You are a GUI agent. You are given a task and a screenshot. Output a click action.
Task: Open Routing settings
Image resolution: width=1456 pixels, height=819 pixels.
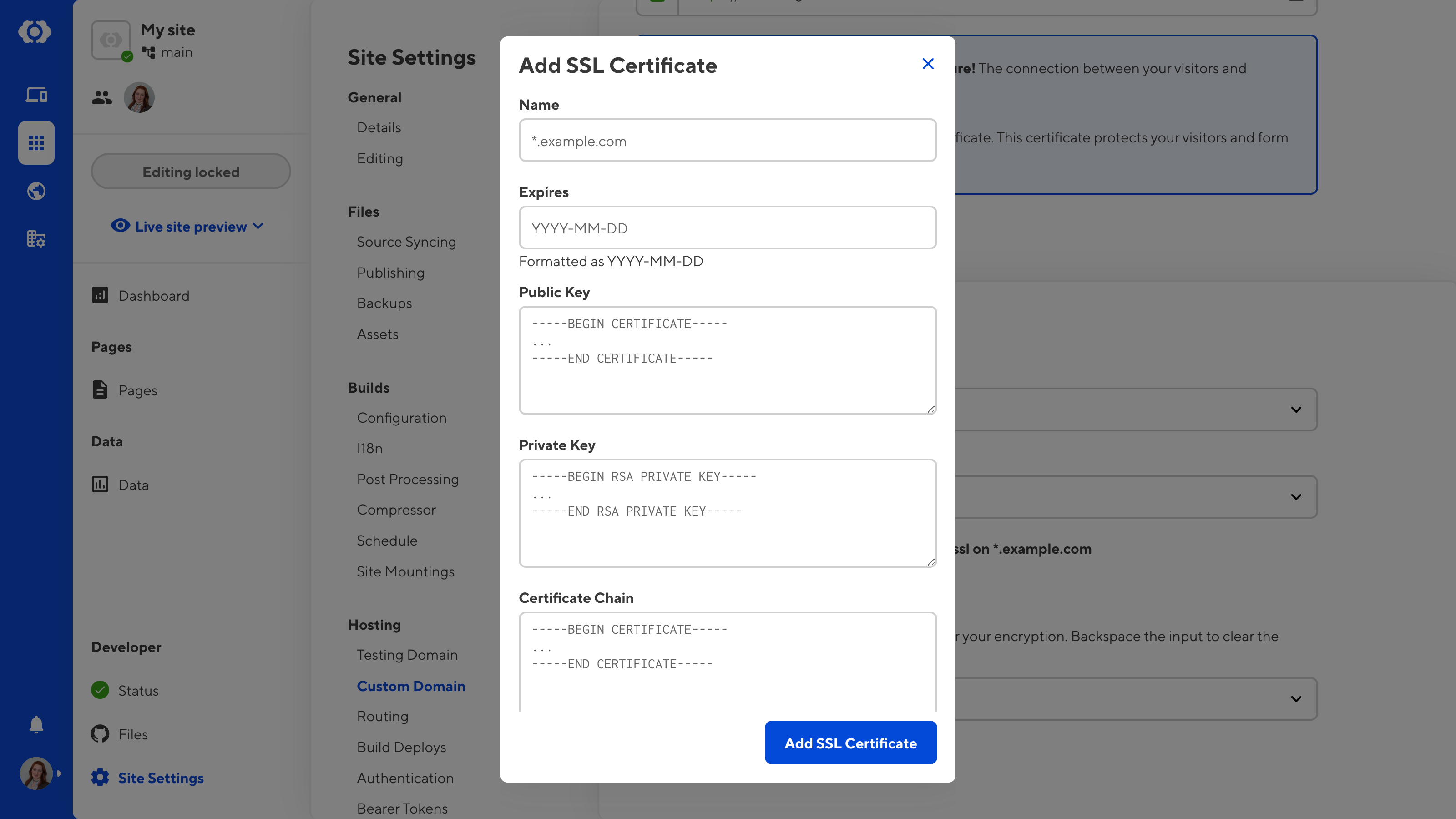[x=383, y=716]
